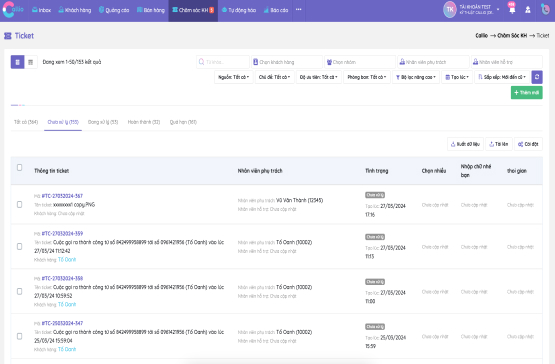555x364 pixels.
Task: Click the Ticket page title icon
Action: (8, 36)
